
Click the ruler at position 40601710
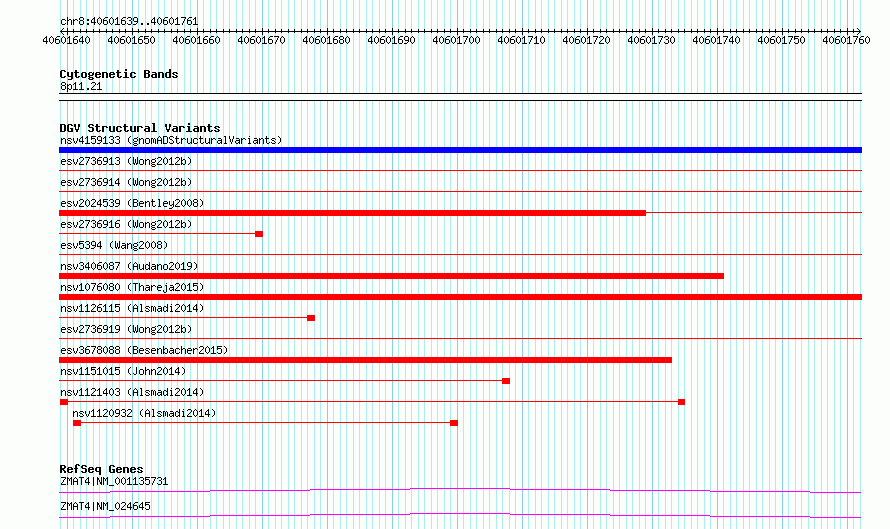522,40
